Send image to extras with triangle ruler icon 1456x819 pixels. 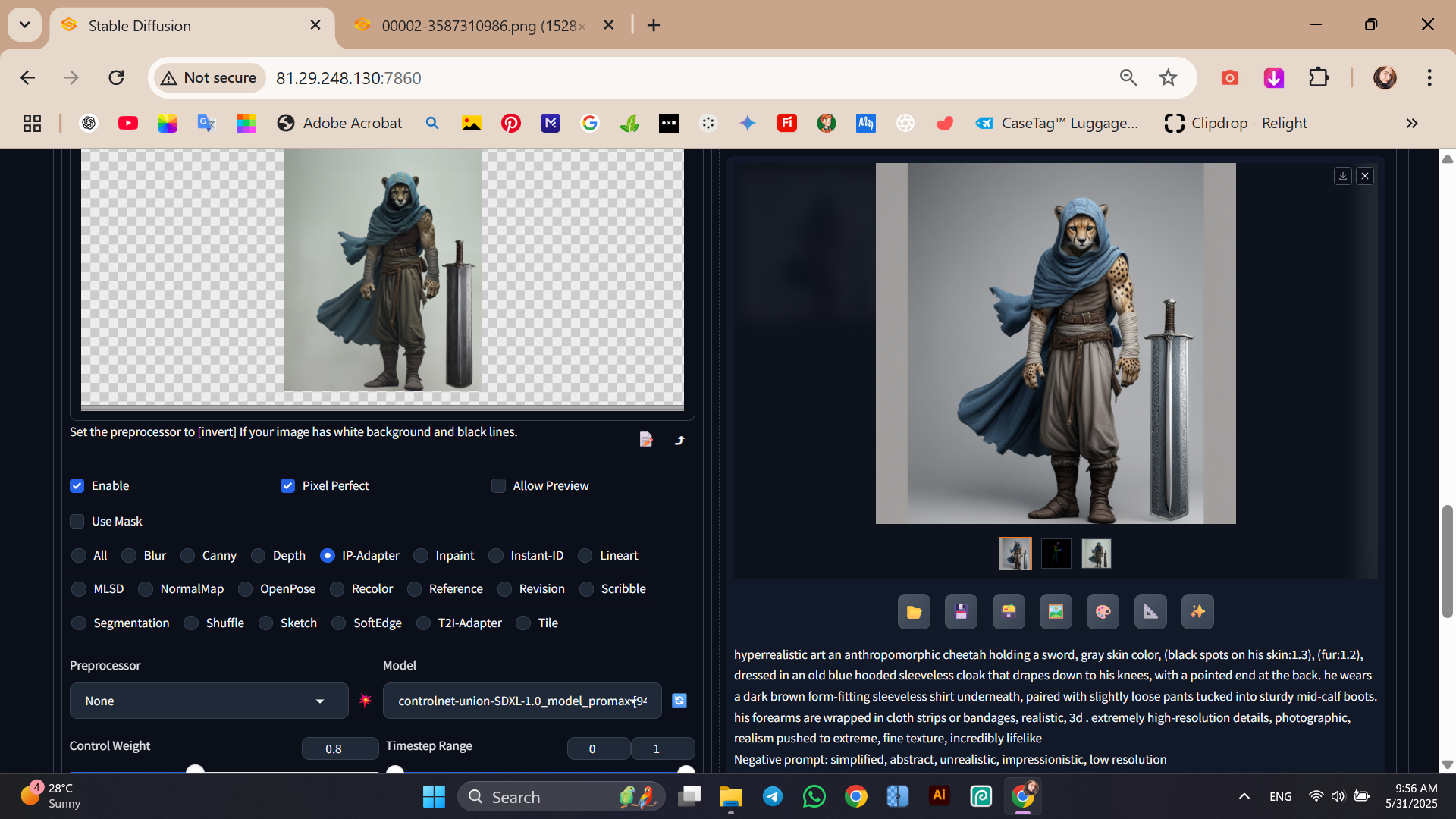tap(1150, 612)
